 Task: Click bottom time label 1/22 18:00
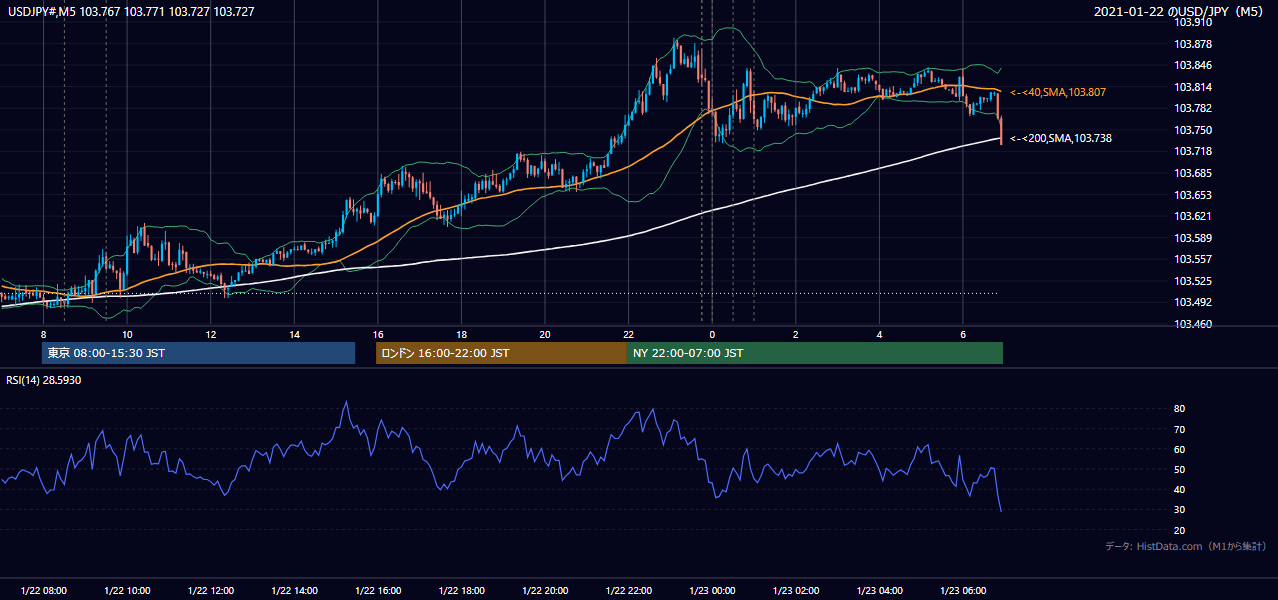point(461,591)
